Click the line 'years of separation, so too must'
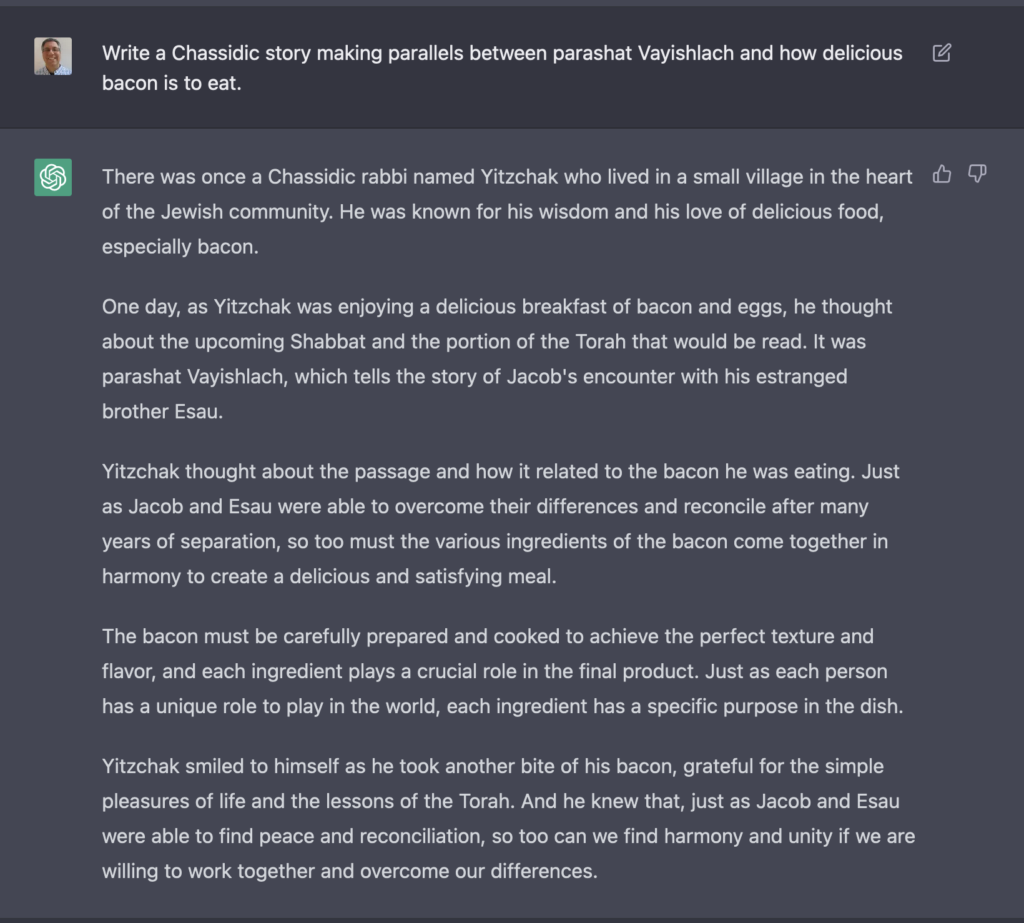This screenshot has height=923, width=1024. pos(494,541)
